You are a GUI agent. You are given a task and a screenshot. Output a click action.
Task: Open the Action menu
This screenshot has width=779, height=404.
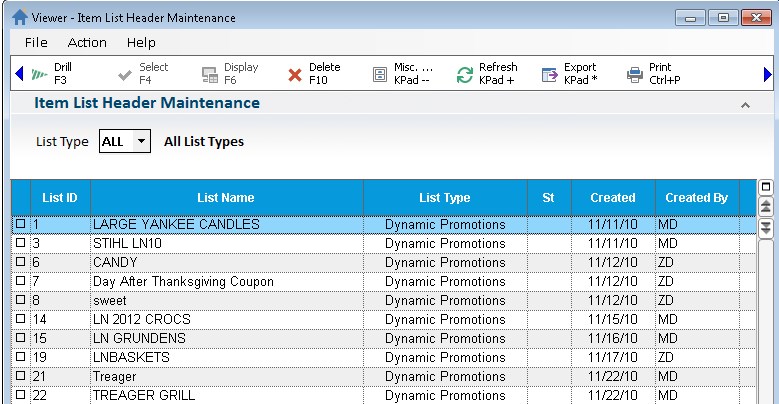pos(87,42)
